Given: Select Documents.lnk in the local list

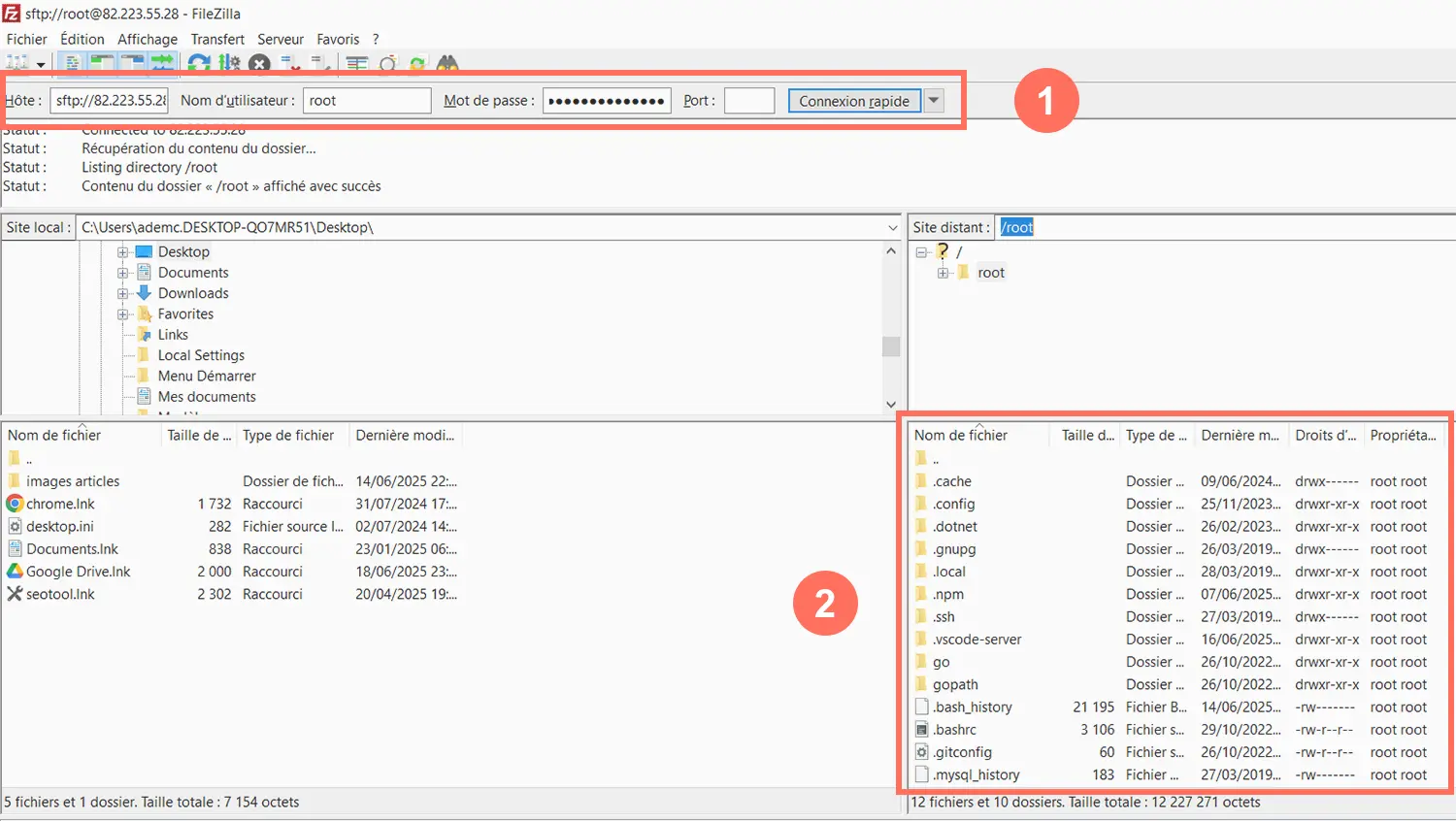Looking at the screenshot, I should click(x=72, y=549).
